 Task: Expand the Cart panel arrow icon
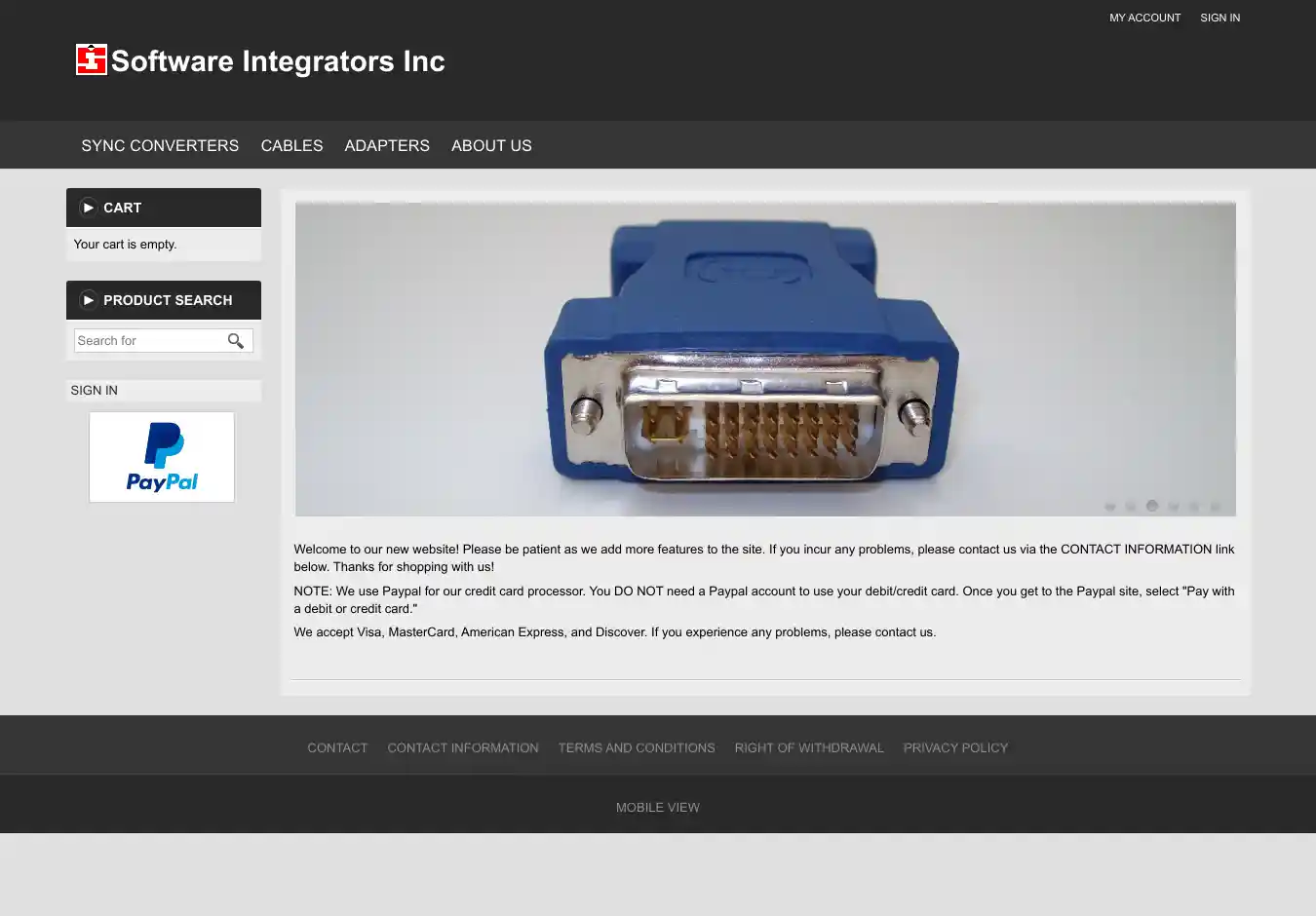(89, 208)
